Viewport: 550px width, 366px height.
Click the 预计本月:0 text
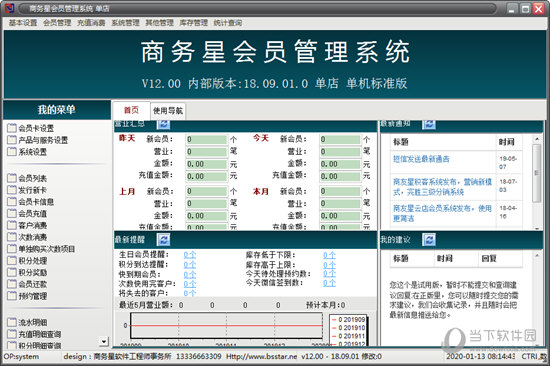coord(326,305)
